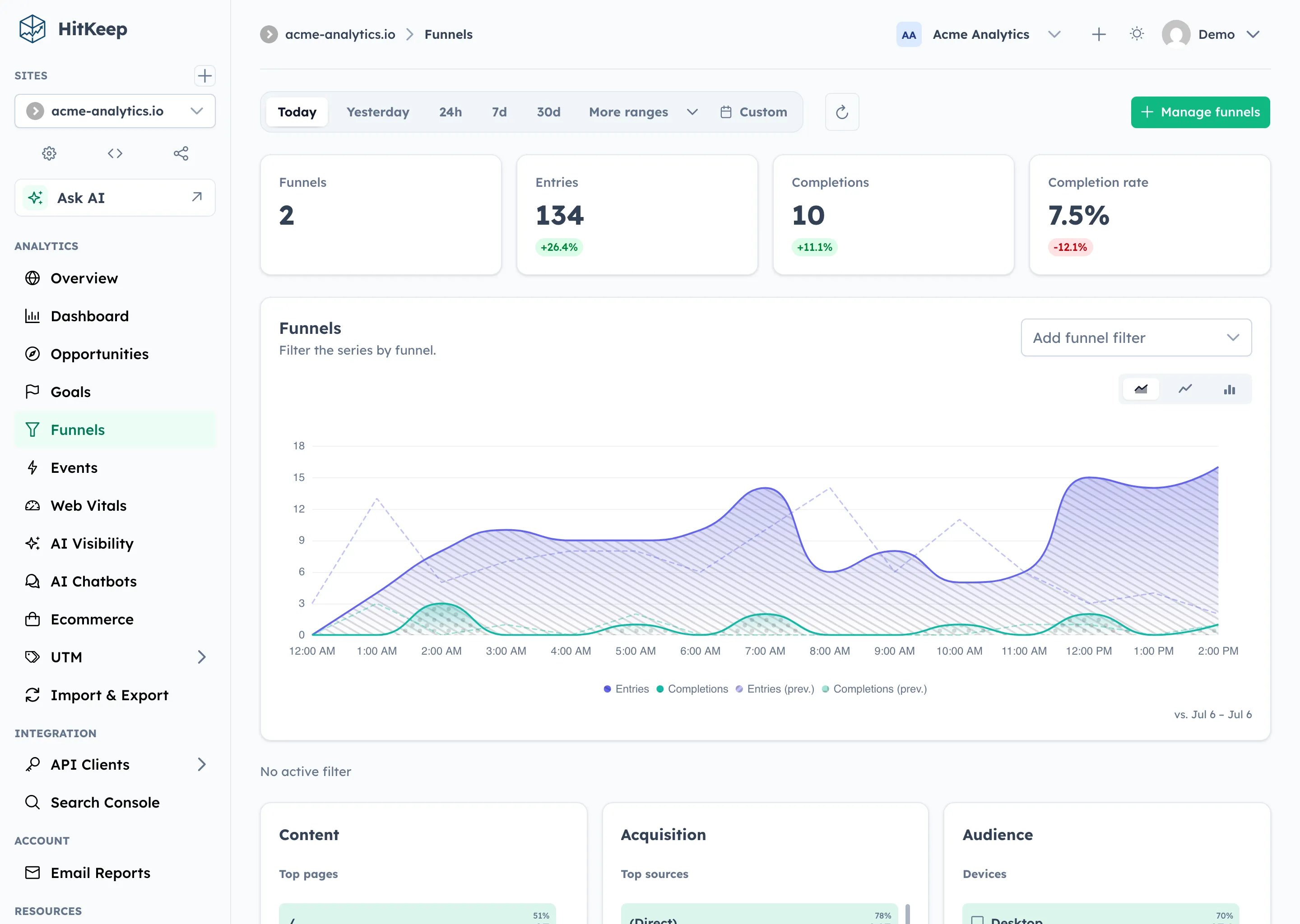Go to Web Vitals
Image resolution: width=1300 pixels, height=924 pixels.
[115, 506]
